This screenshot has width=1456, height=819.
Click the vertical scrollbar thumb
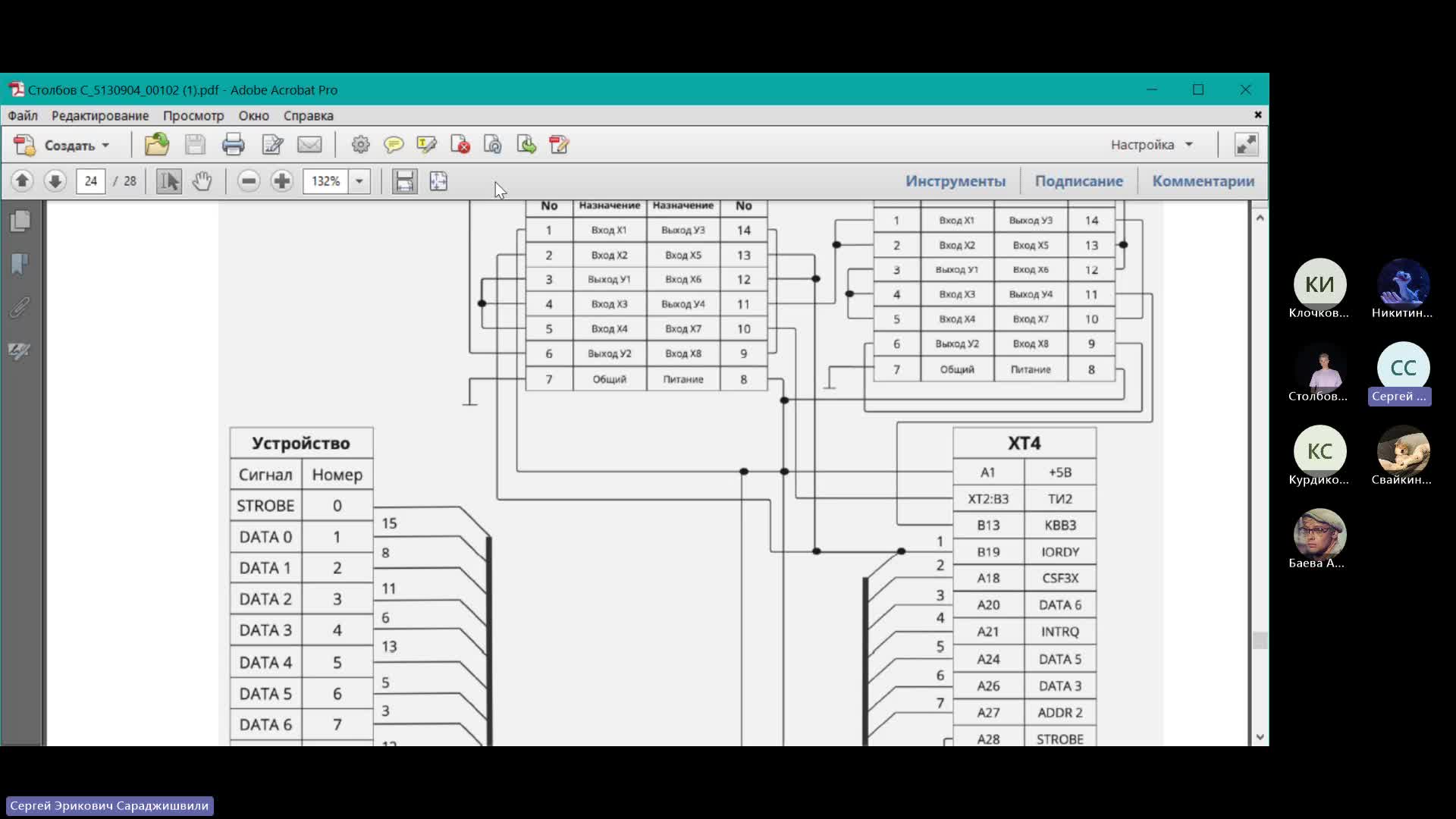1260,641
